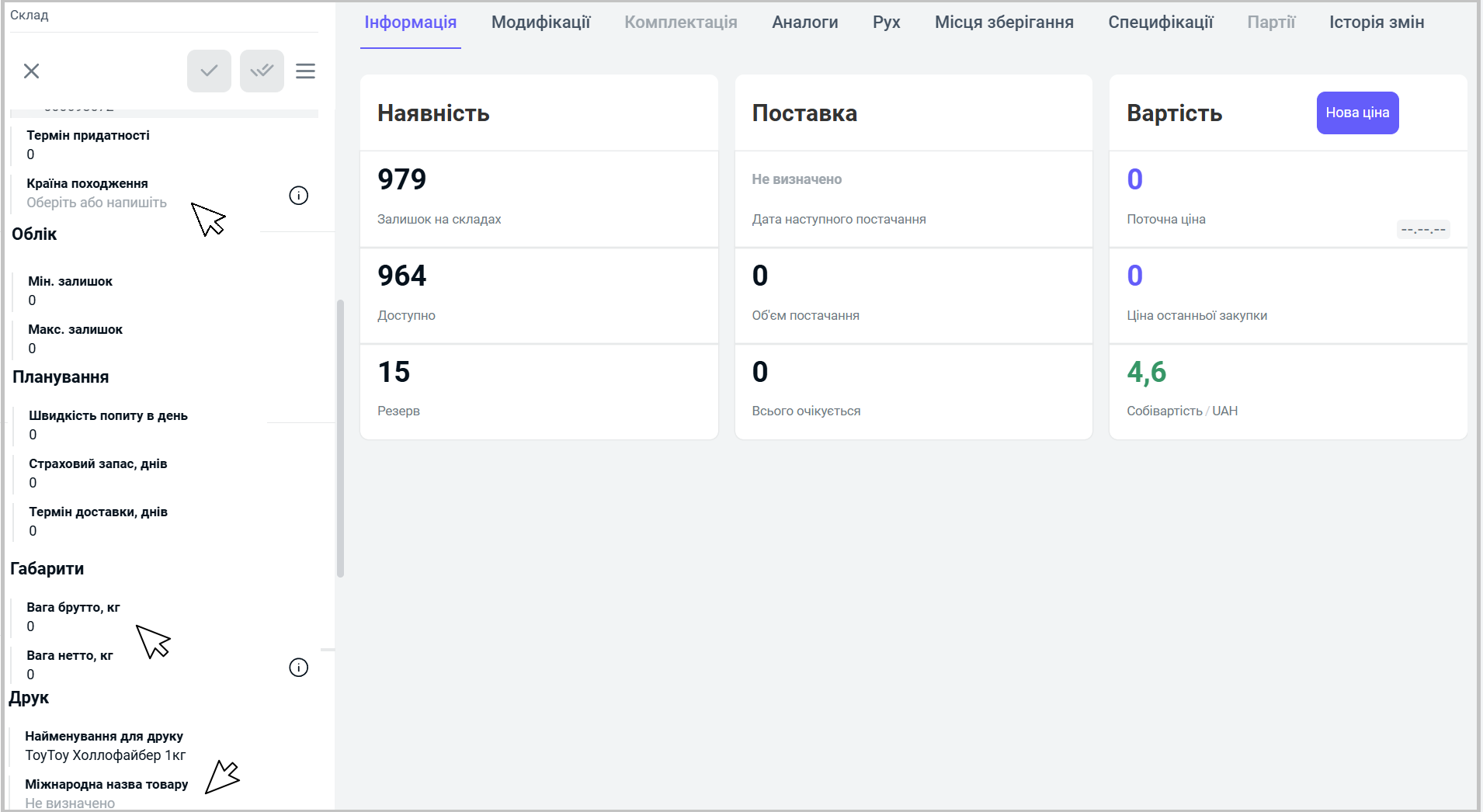Viewport: 1483px width, 812px height.
Task: Open the hamburger menu icon
Action: coord(305,71)
